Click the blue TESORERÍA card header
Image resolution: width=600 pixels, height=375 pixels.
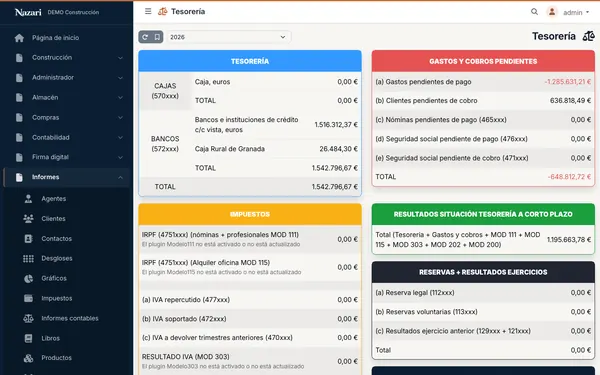point(250,61)
